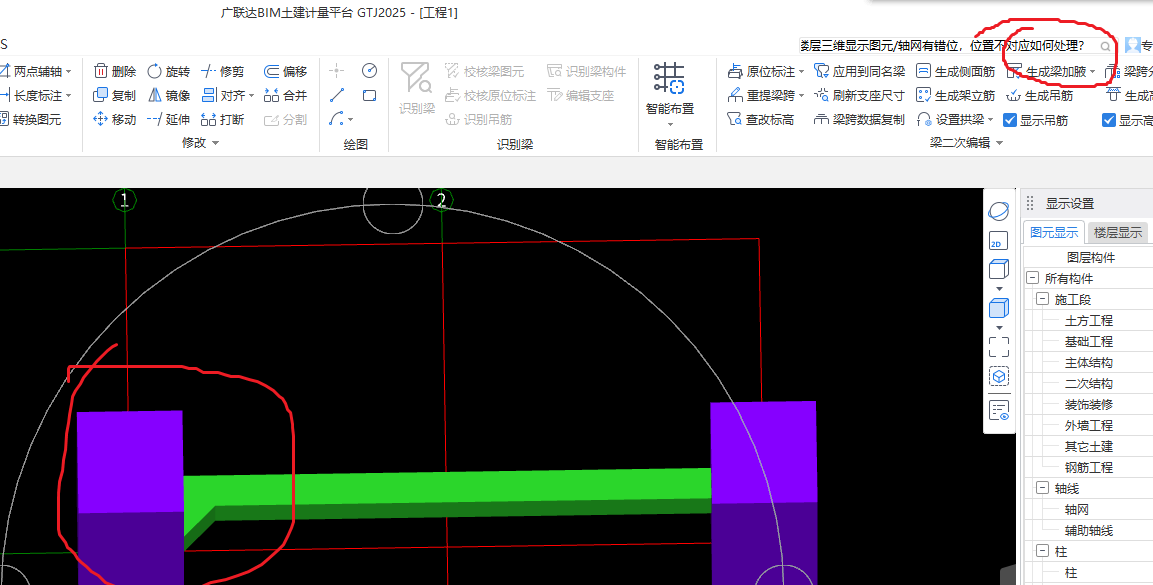Click the dashed-box cube icon
The width and height of the screenshot is (1153, 585).
pos(999,377)
